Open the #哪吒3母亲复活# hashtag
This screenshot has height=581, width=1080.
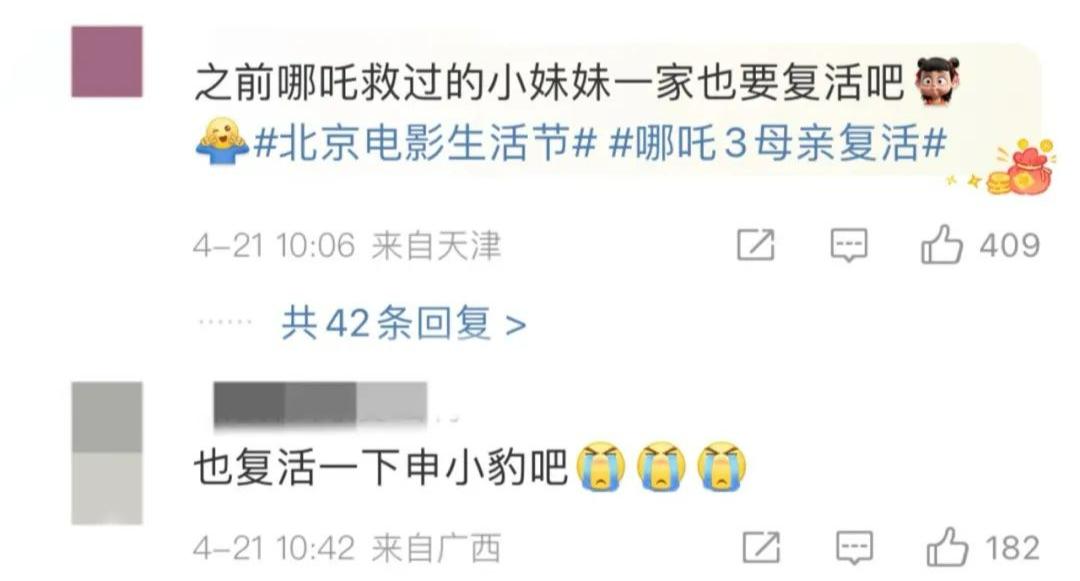(778, 144)
